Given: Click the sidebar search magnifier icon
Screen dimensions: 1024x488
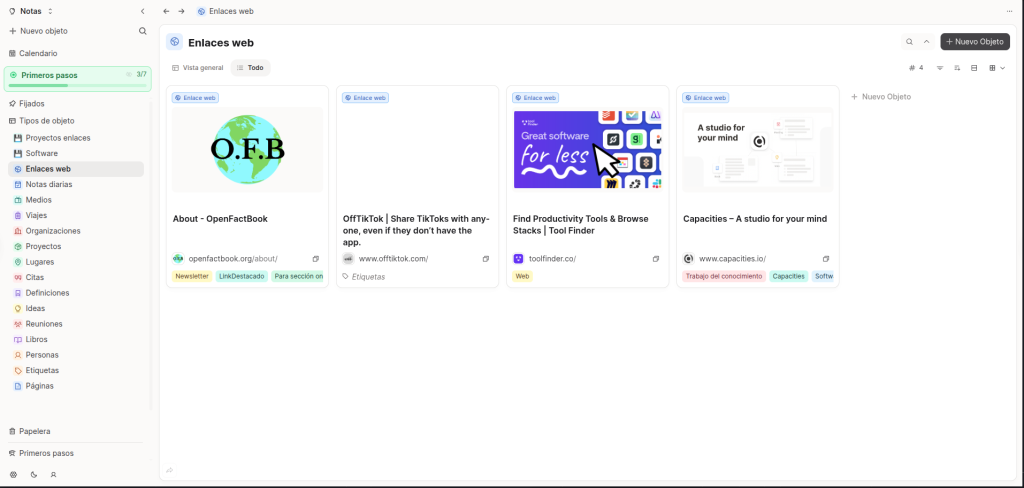Looking at the screenshot, I should (142, 31).
